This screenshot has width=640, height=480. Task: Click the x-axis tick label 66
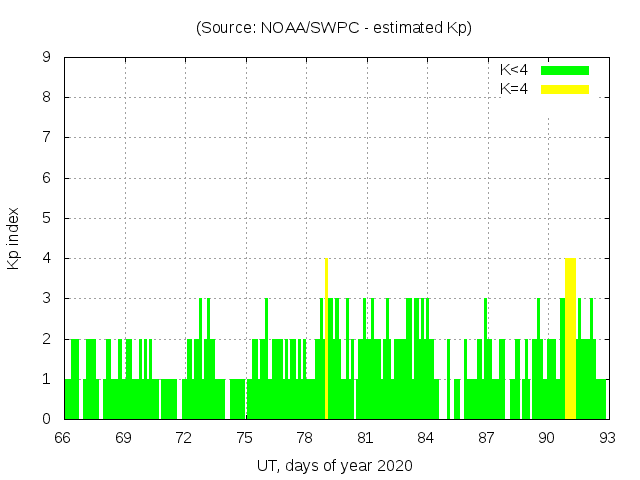(x=63, y=438)
